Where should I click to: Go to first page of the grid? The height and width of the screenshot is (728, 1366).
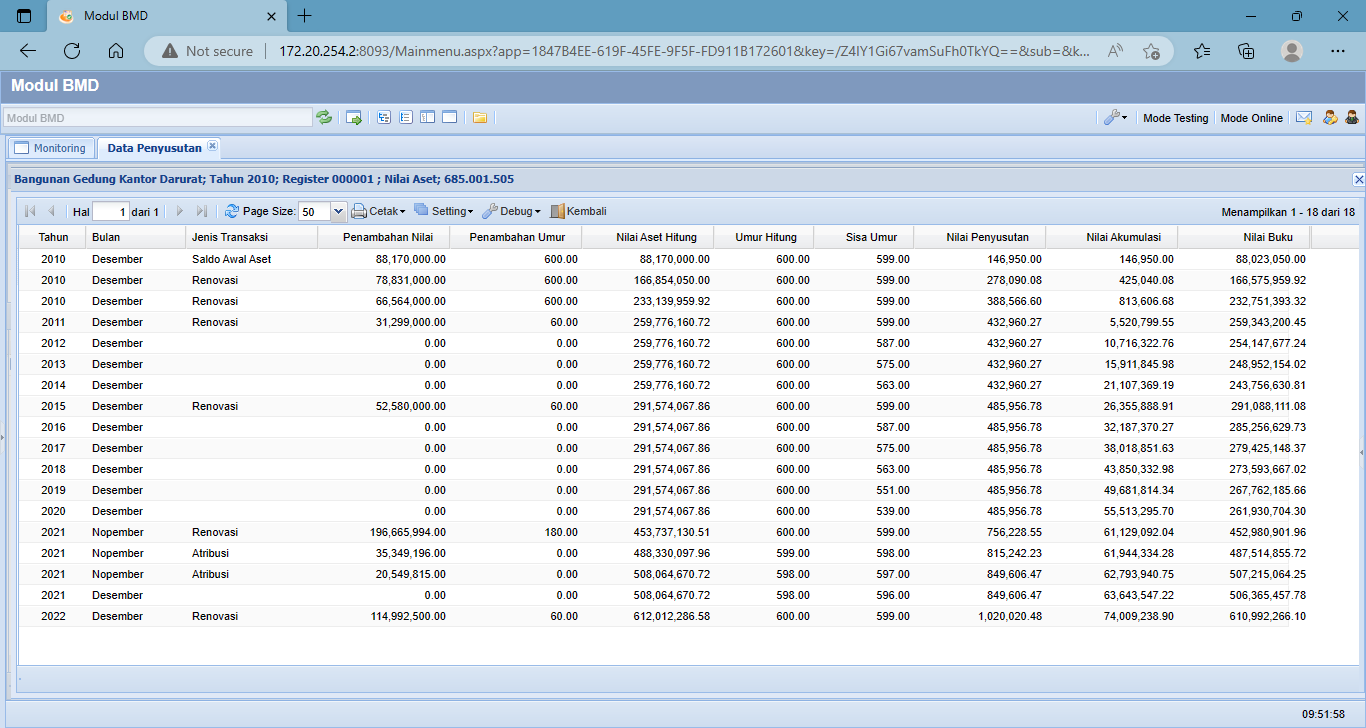[x=29, y=211]
